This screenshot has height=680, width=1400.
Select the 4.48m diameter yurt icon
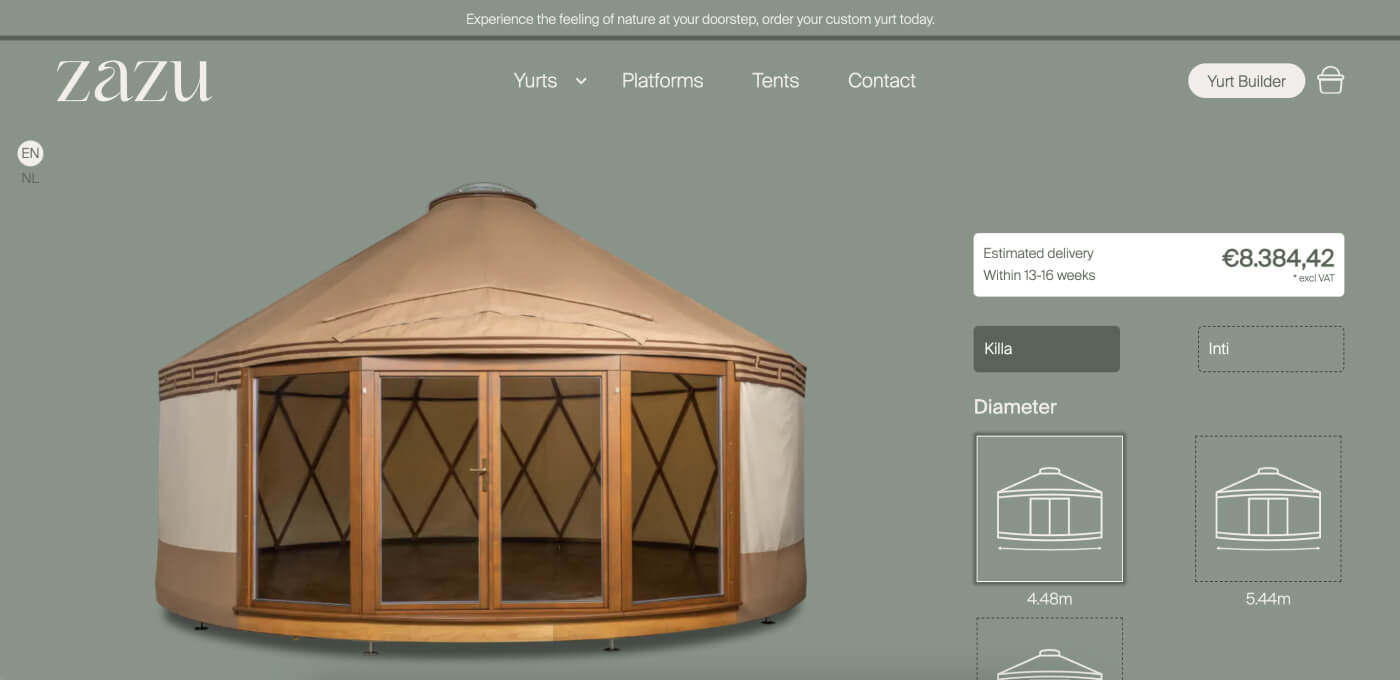tap(1049, 507)
